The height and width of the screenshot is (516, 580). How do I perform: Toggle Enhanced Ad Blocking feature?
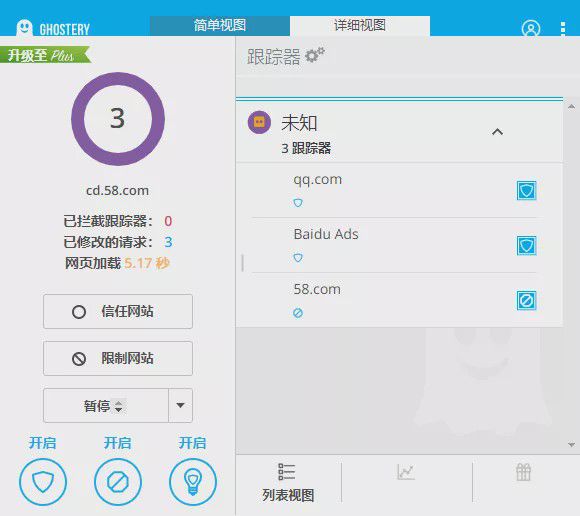click(118, 482)
